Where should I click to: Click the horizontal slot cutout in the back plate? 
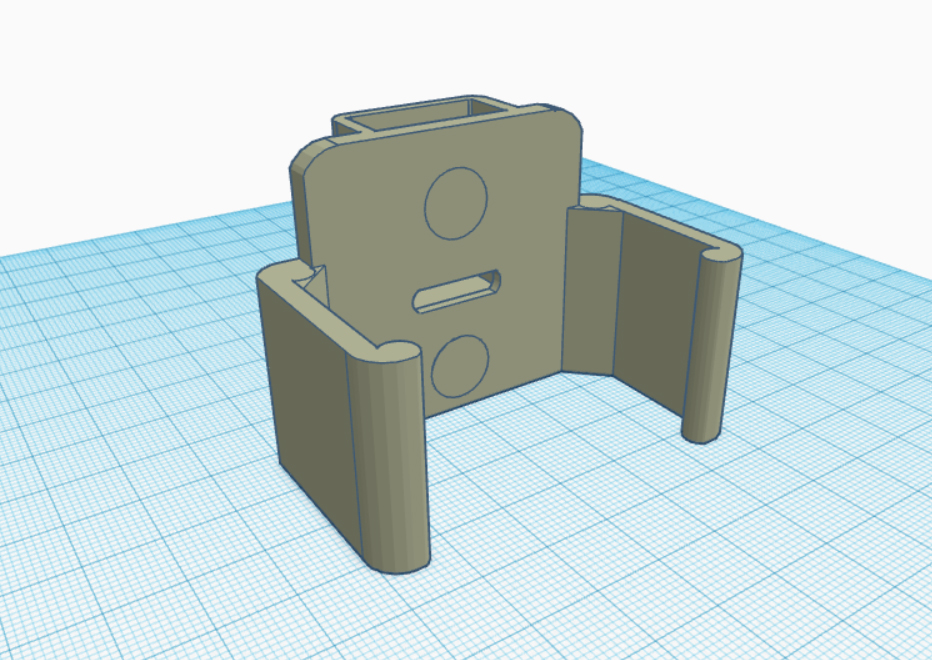click(x=456, y=291)
